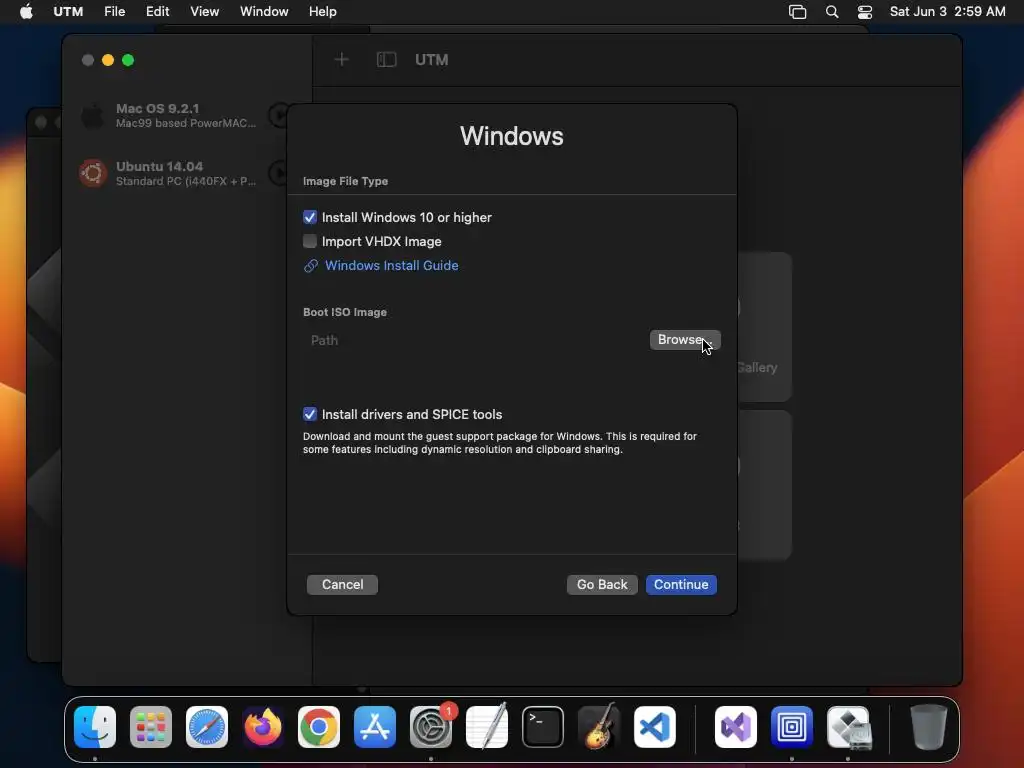Click the Continue button

pos(681,584)
